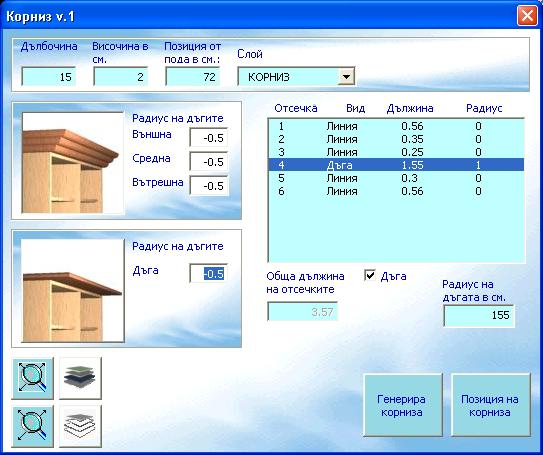This screenshot has height=455, width=543.
Task: Select segment 5 Линия with length 0.3
Action: pyautogui.click(x=396, y=178)
